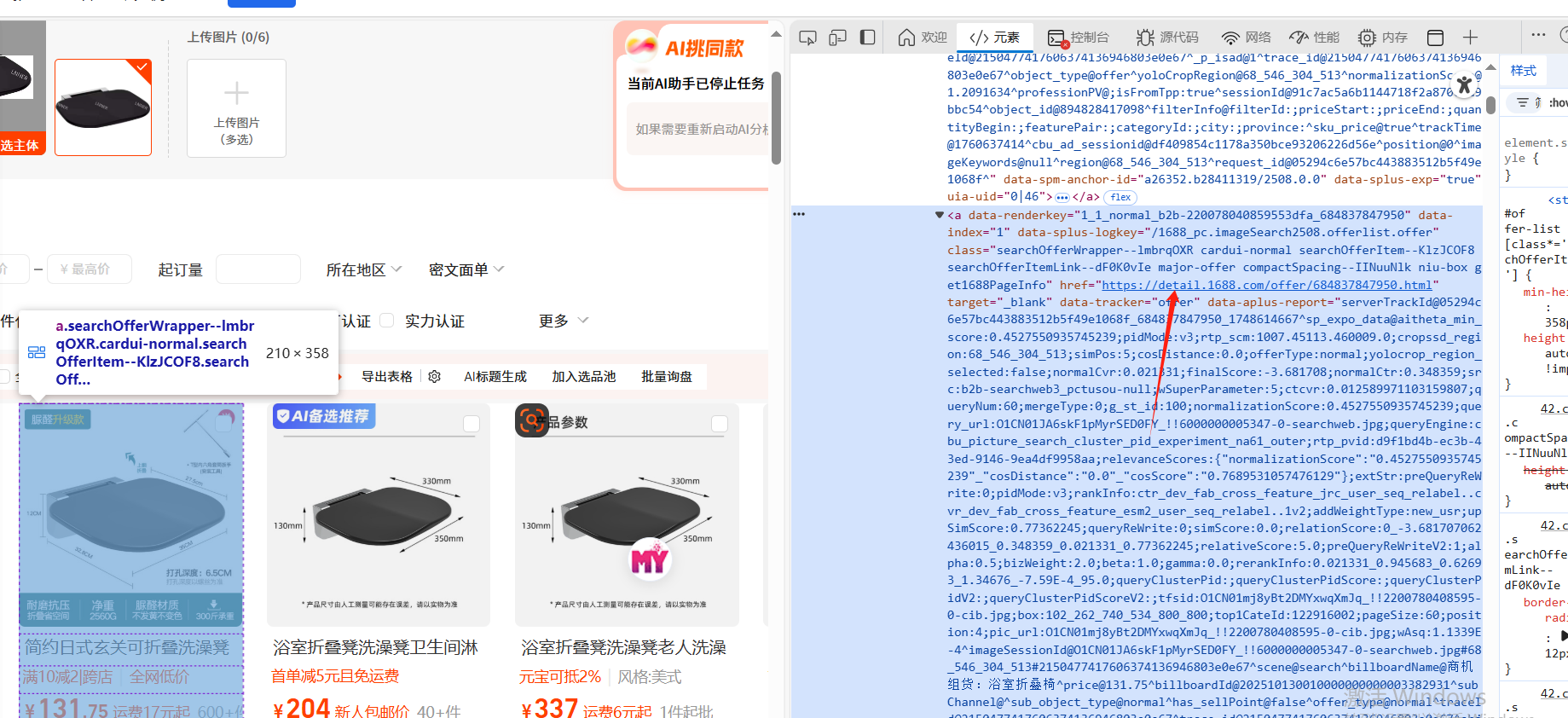
Task: Click the gauge icon on the 性能 tab
Action: point(1299,38)
